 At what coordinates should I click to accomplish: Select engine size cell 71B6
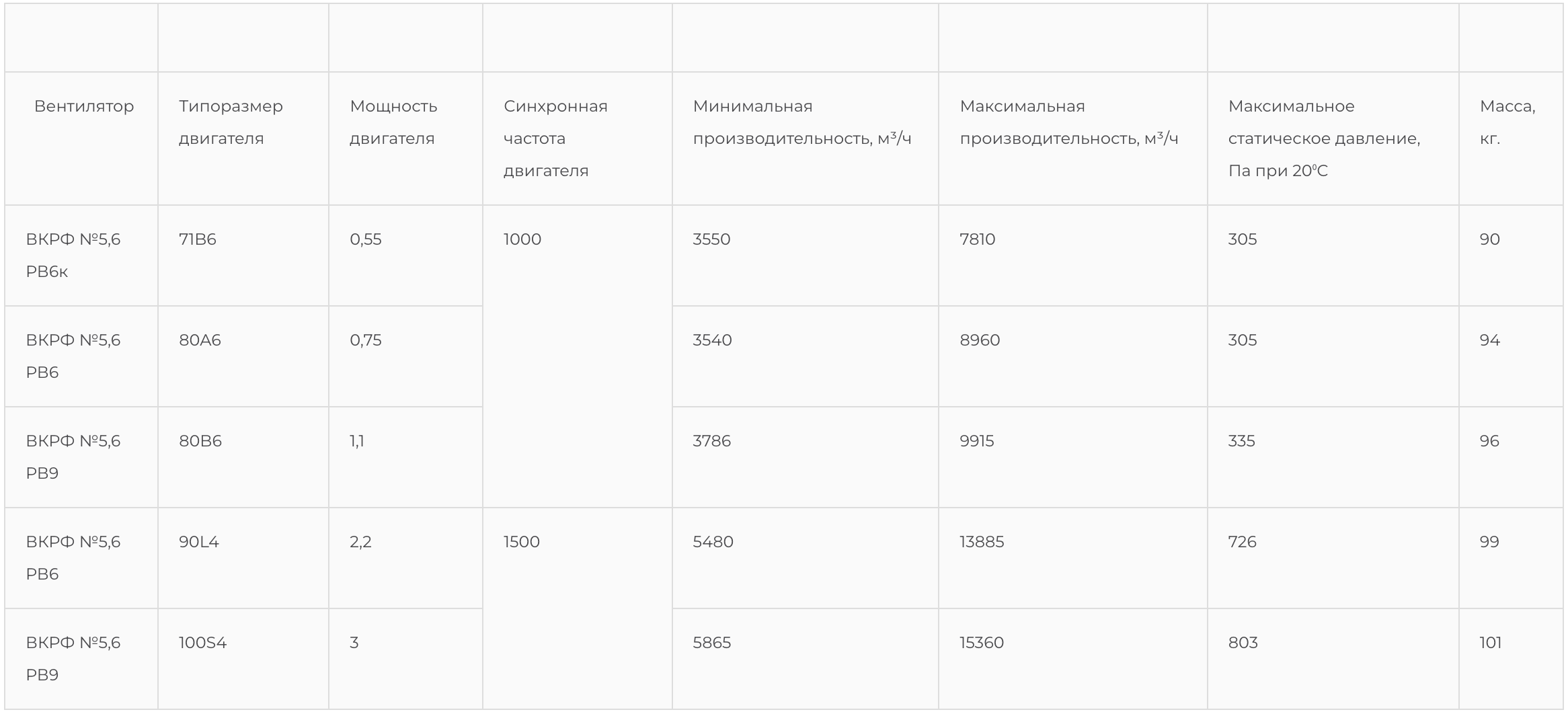coord(198,239)
